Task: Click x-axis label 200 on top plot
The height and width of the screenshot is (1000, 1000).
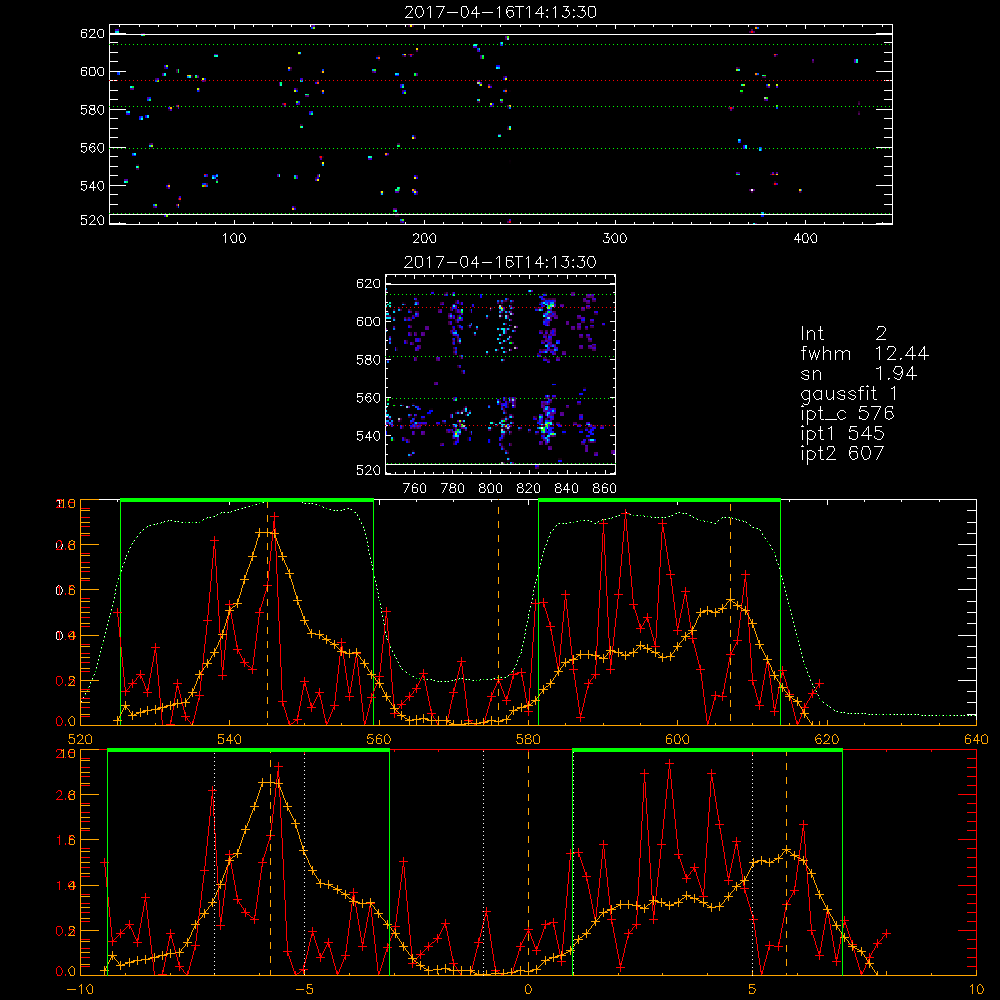Action: coord(425,239)
